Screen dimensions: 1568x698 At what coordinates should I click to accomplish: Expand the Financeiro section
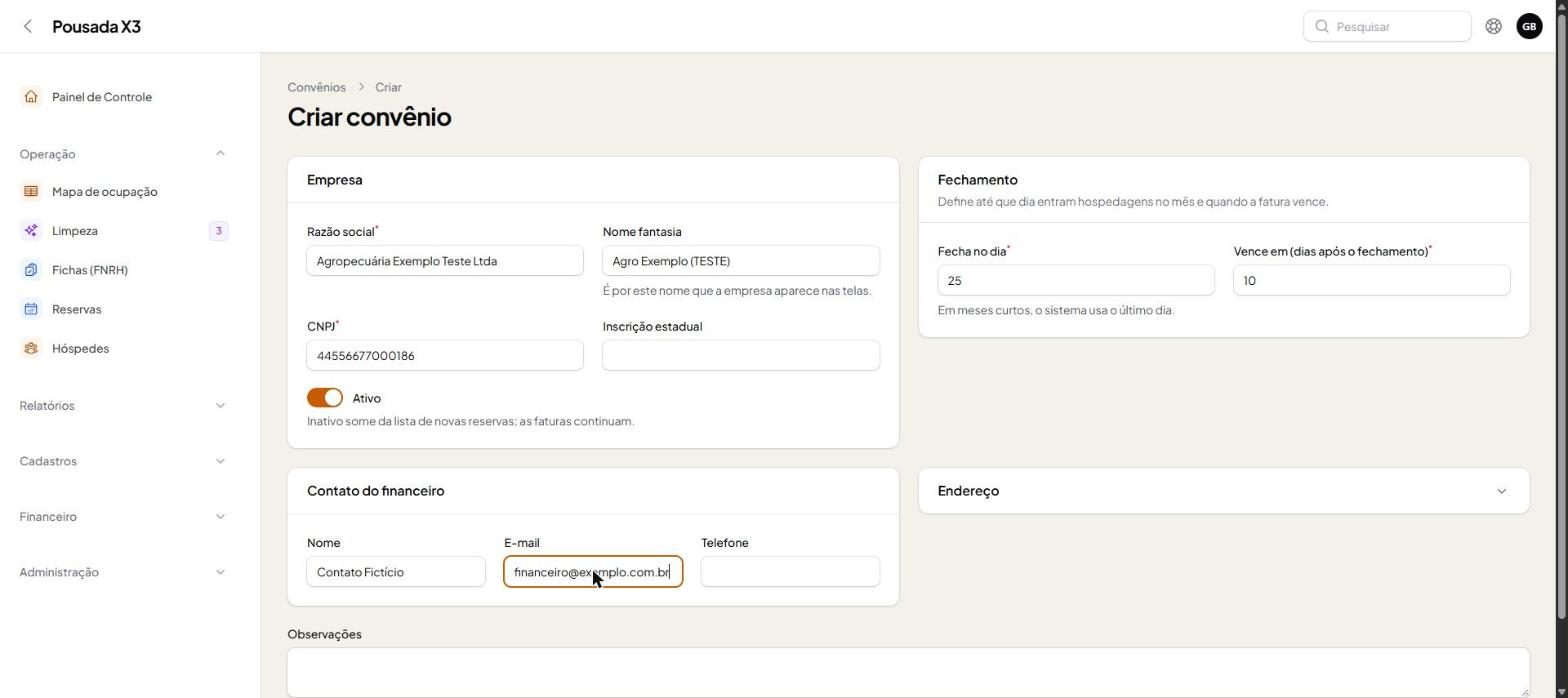pyautogui.click(x=220, y=517)
